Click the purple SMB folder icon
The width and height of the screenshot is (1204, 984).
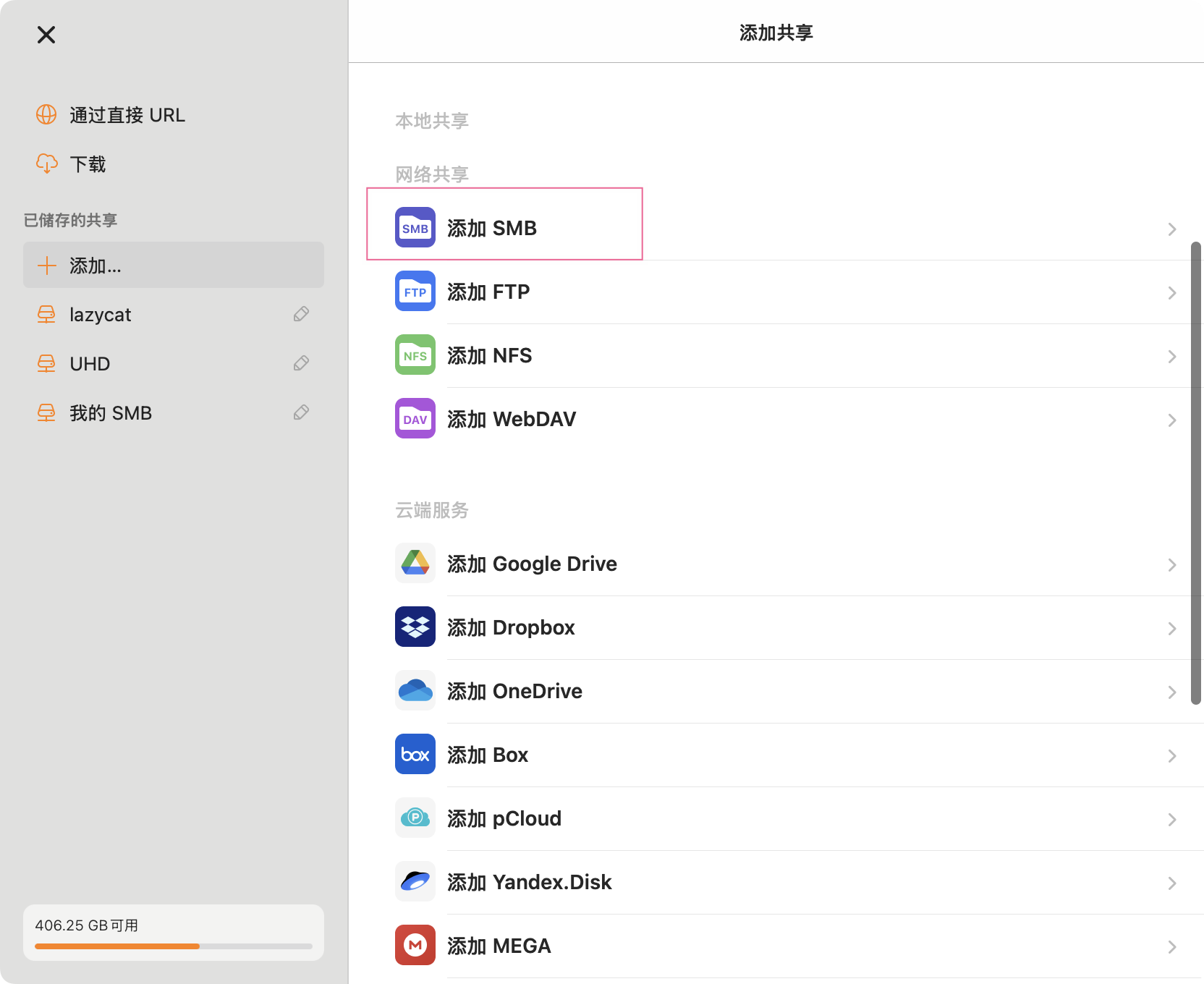(415, 227)
